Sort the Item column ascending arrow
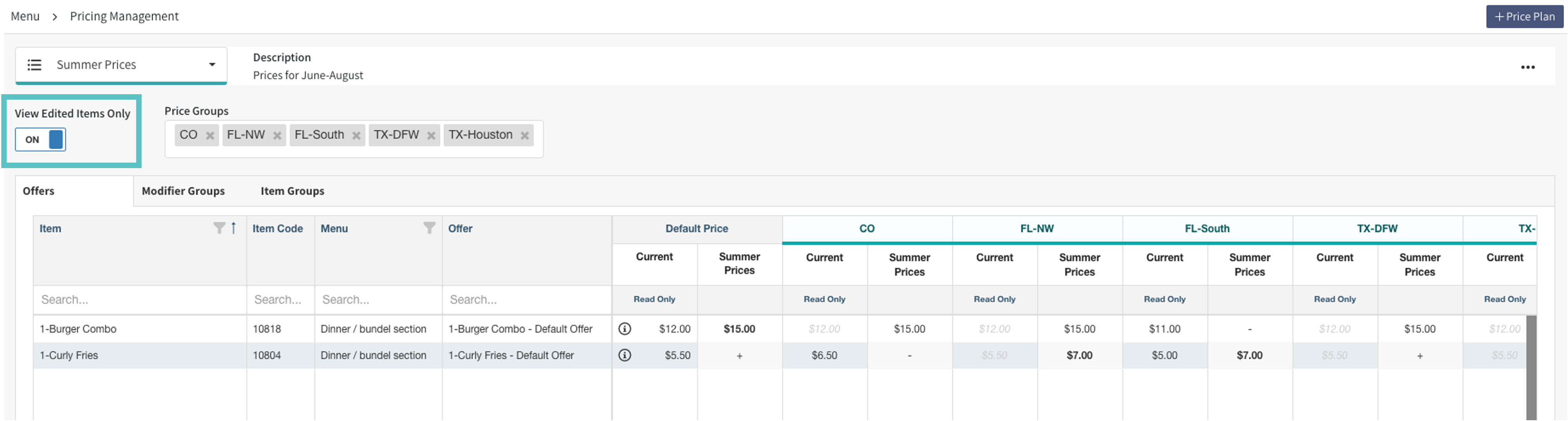 pos(234,228)
